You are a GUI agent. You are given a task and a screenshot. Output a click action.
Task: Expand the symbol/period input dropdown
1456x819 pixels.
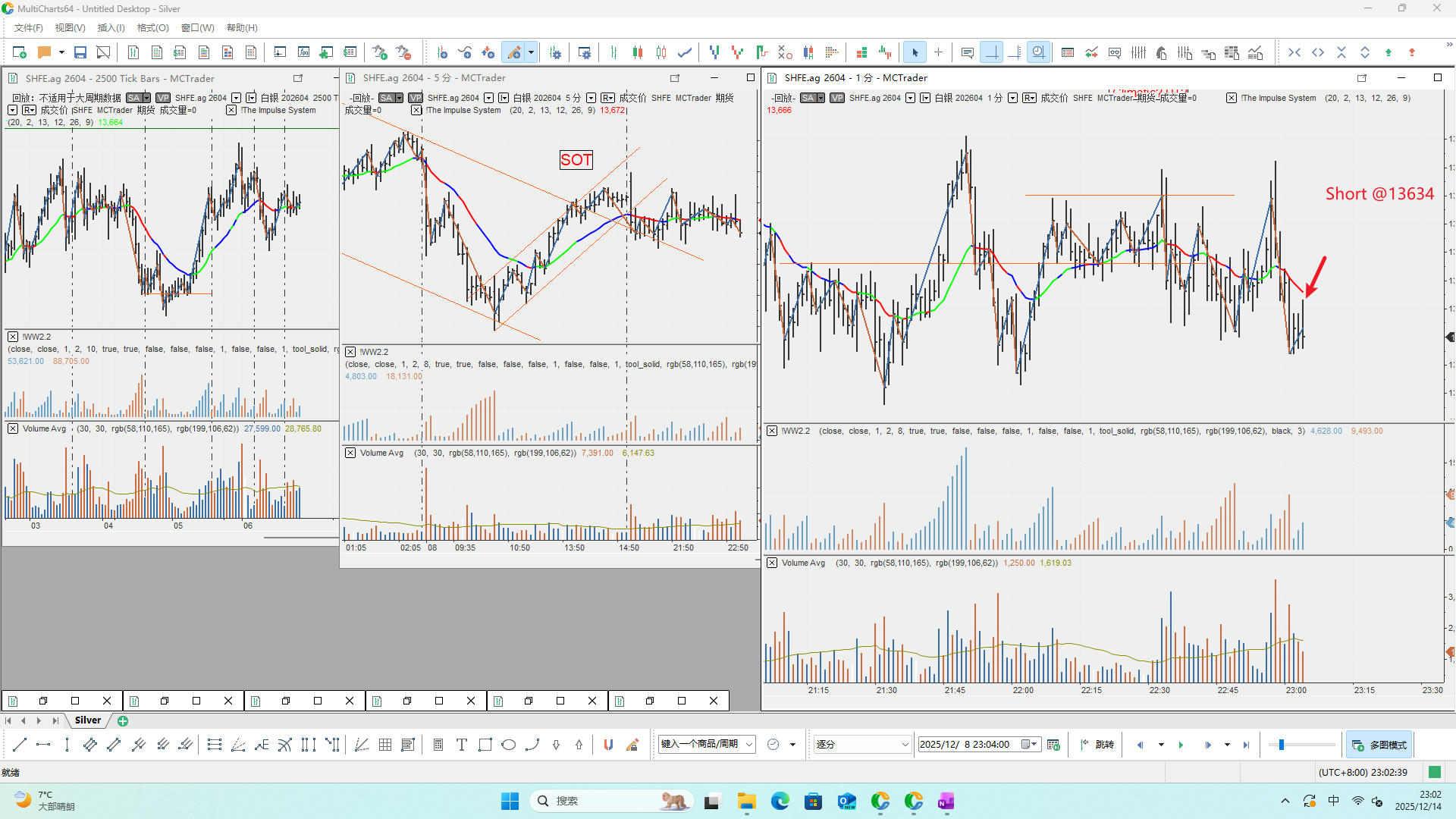[x=749, y=745]
